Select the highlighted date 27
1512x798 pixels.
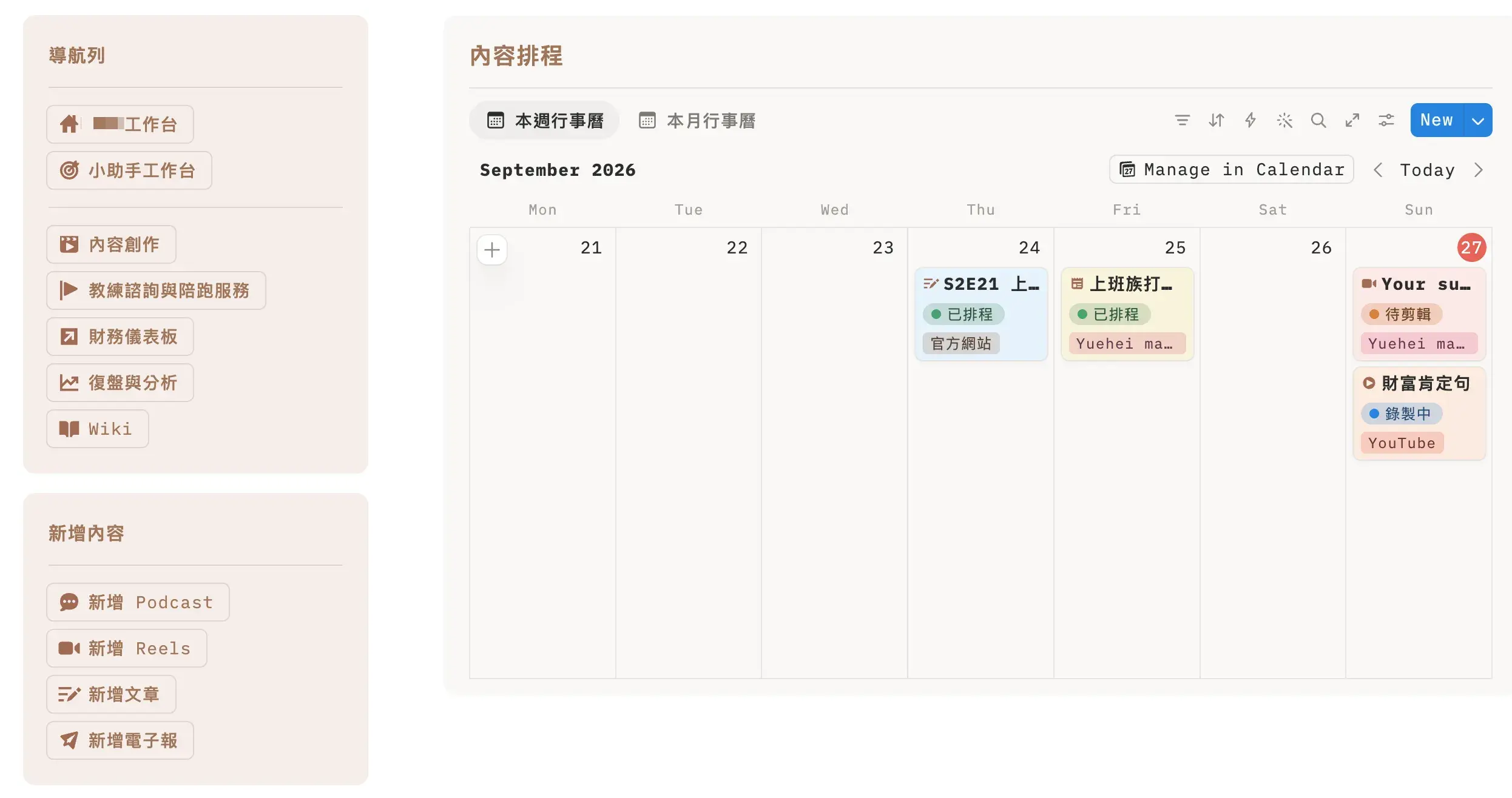(1471, 247)
